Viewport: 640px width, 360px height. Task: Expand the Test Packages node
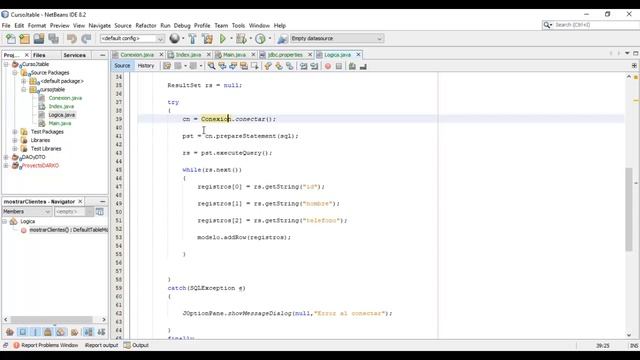pyautogui.click(x=15, y=132)
